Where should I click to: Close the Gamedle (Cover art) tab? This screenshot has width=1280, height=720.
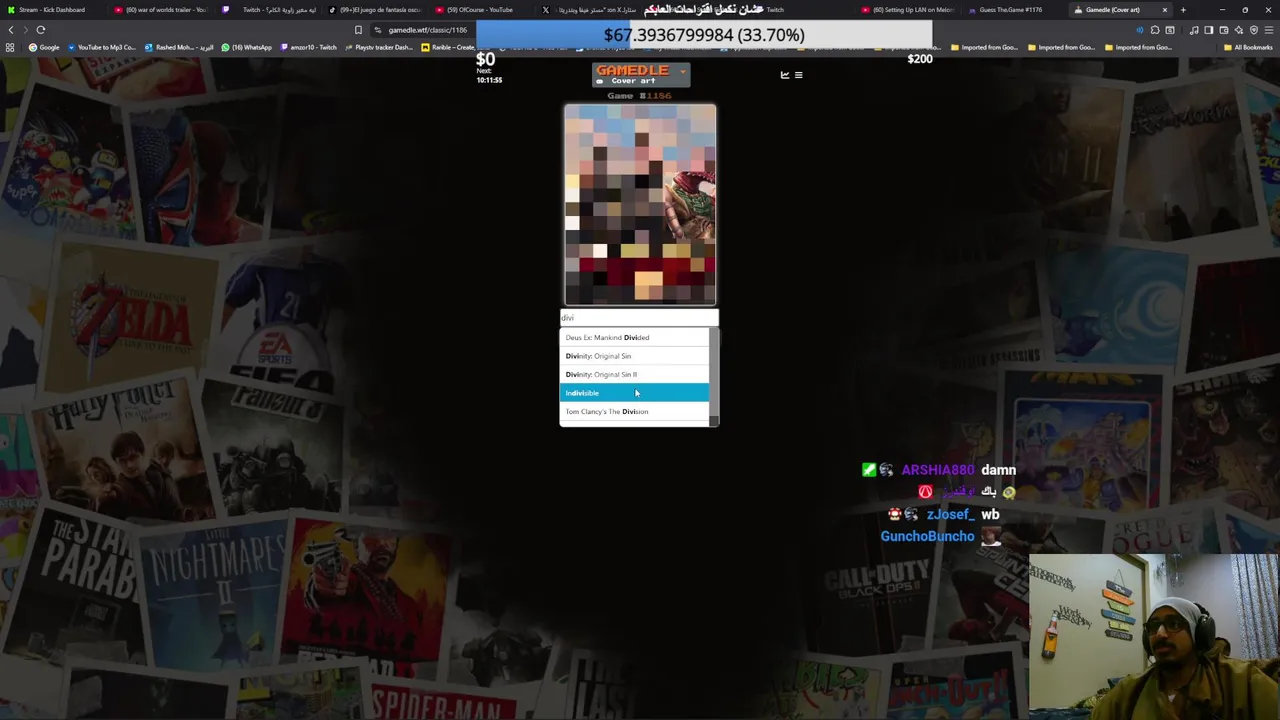[x=1164, y=10]
